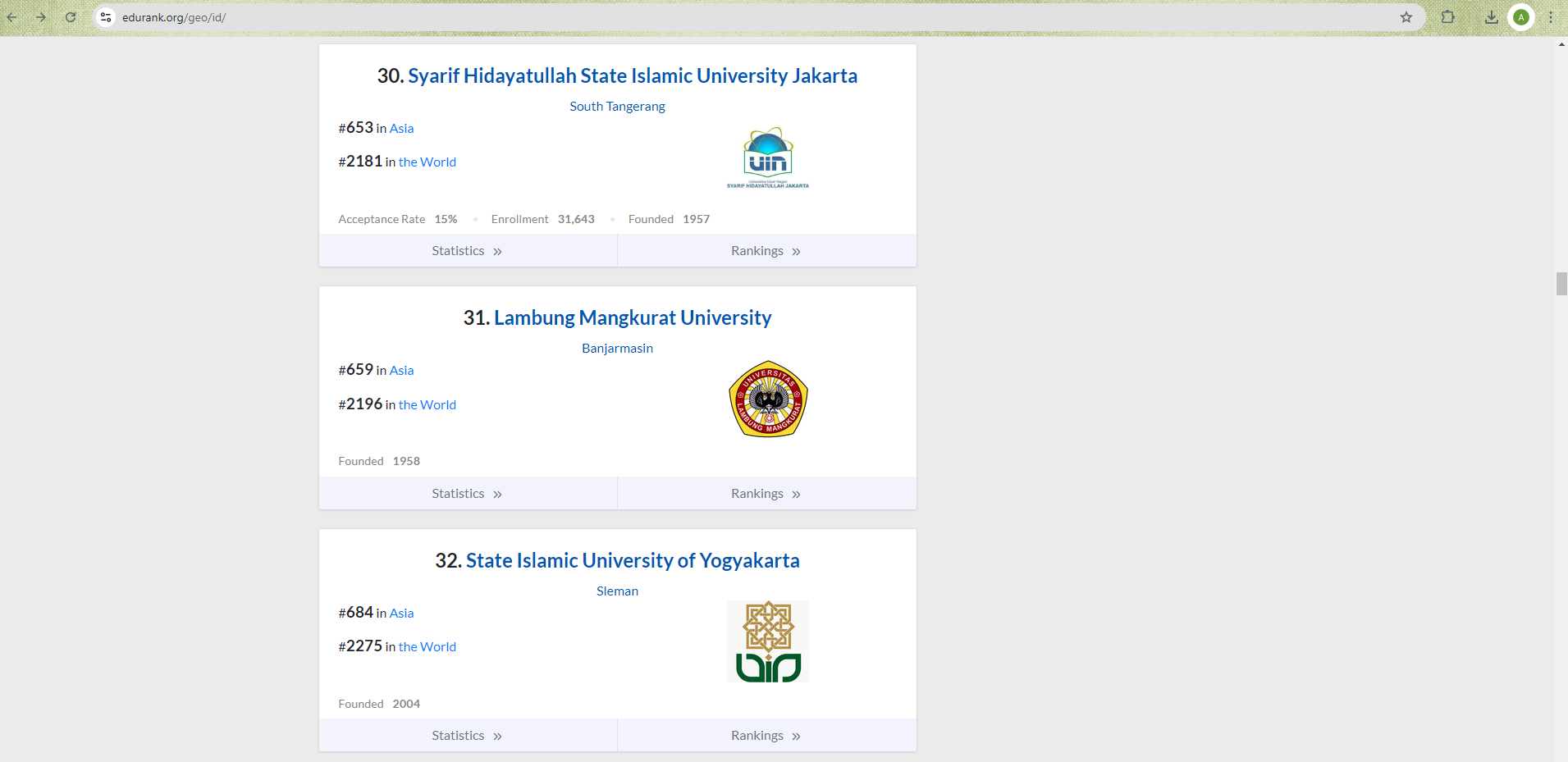The height and width of the screenshot is (762, 1568).
Task: Open Statistics for Syarif Hidayatullah university
Action: click(x=468, y=251)
